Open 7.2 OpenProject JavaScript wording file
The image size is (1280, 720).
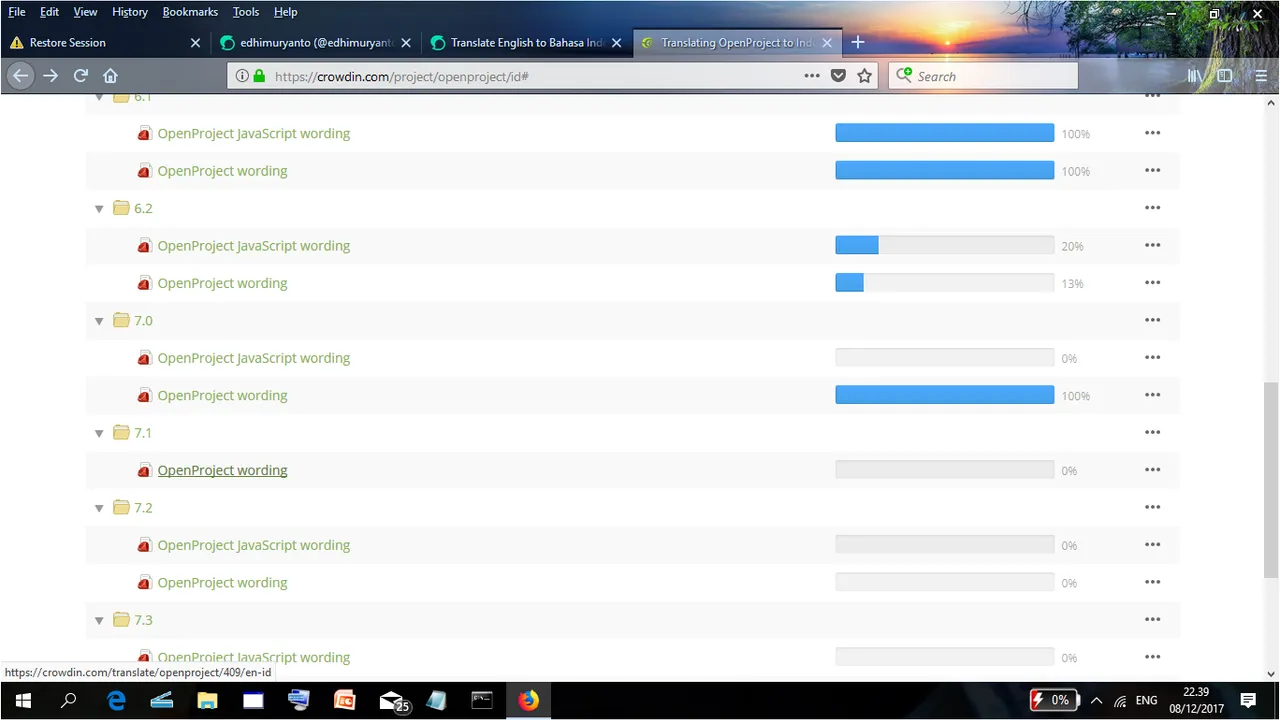[254, 545]
